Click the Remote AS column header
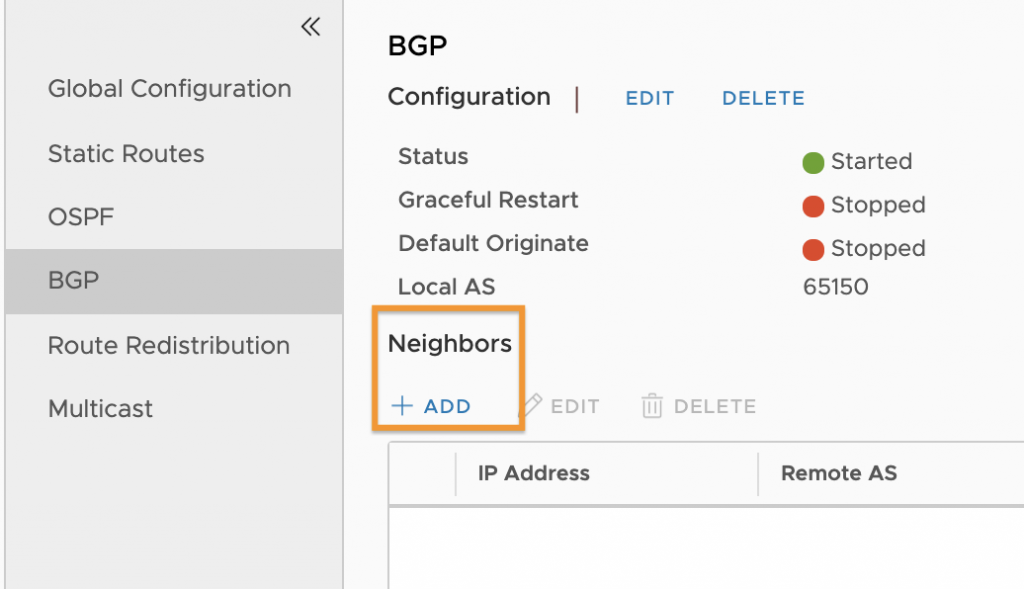Image resolution: width=1024 pixels, height=589 pixels. point(839,473)
